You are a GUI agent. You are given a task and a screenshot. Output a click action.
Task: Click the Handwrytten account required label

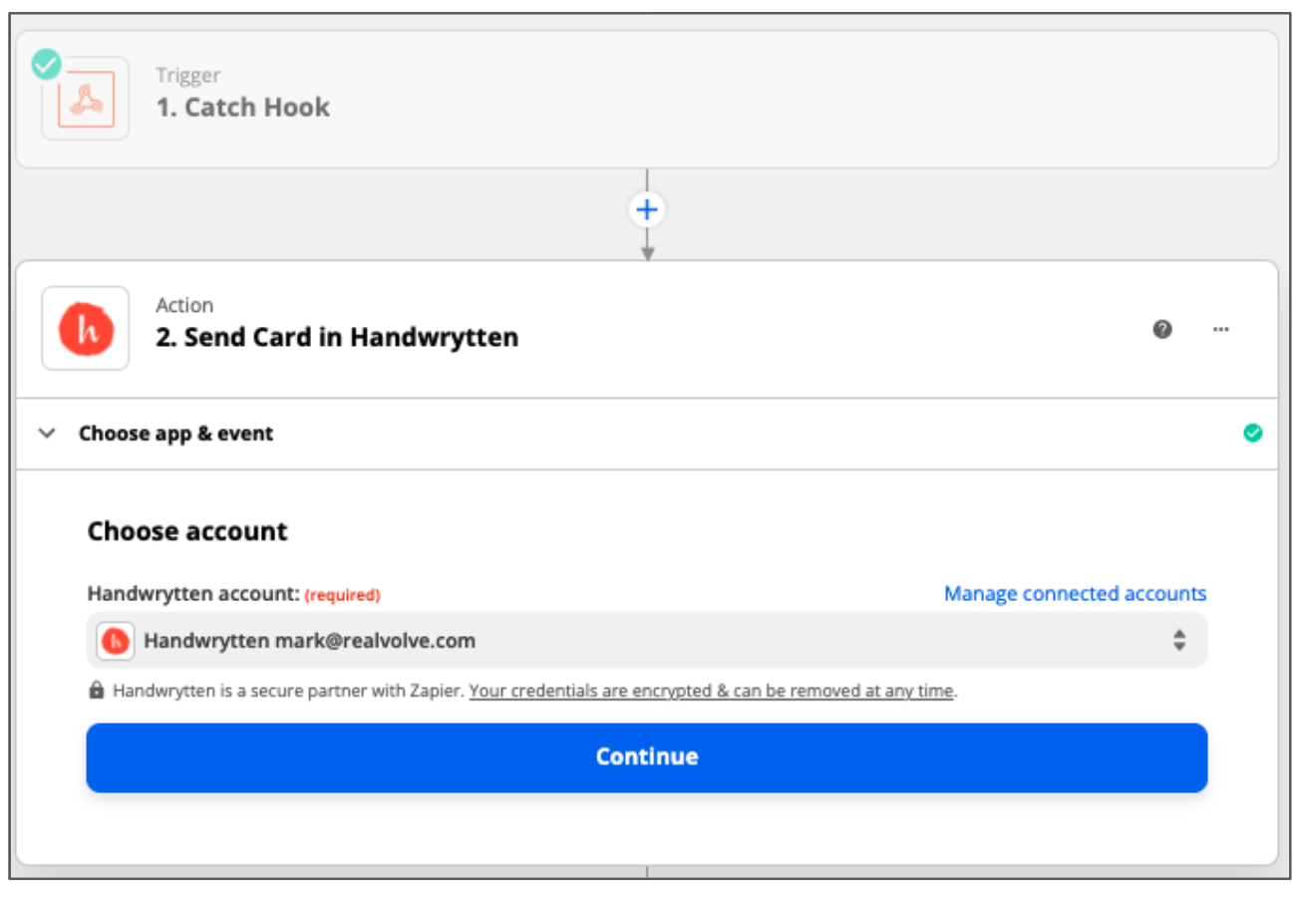tap(233, 594)
